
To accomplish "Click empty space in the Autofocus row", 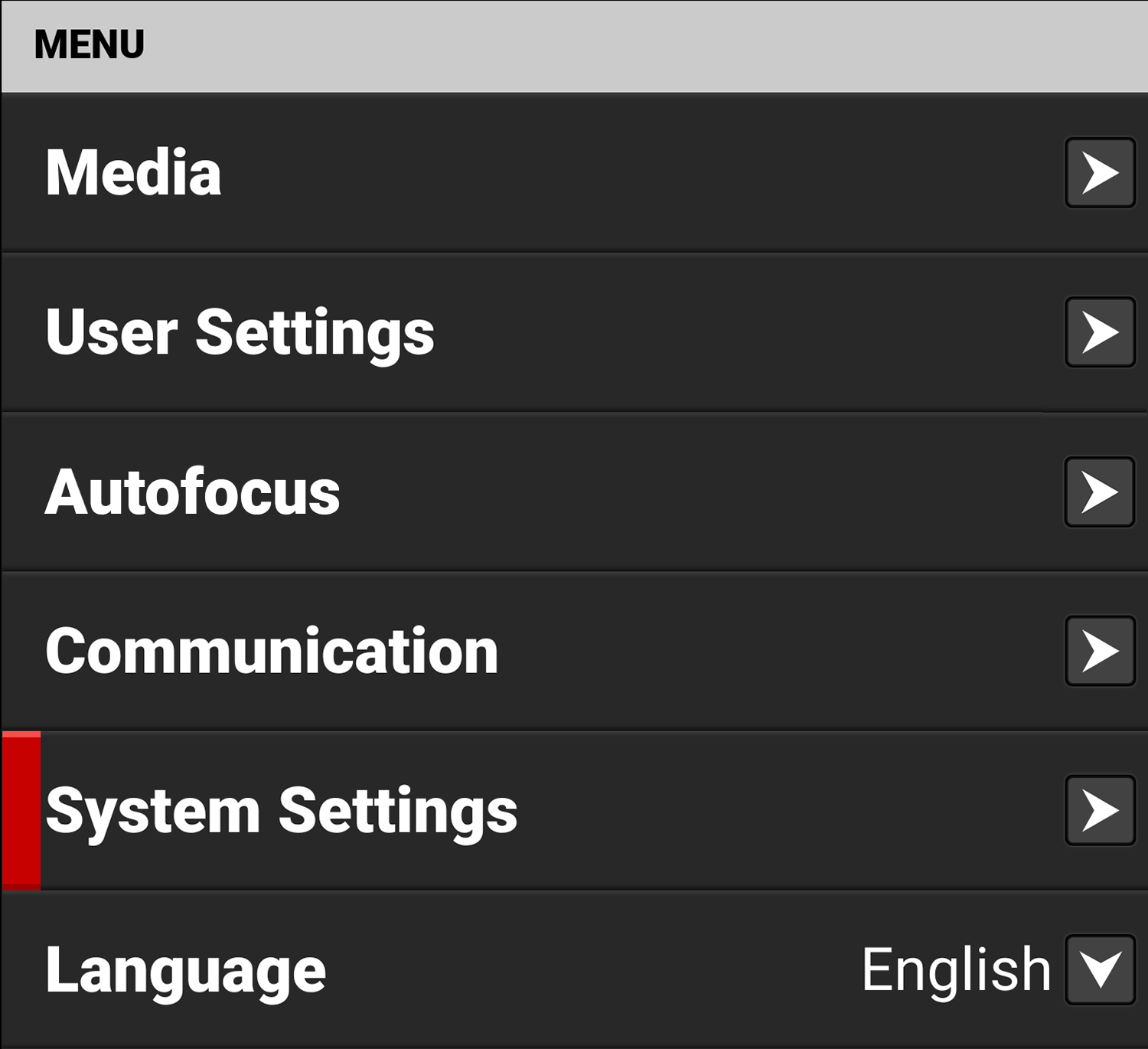I will 689,492.
